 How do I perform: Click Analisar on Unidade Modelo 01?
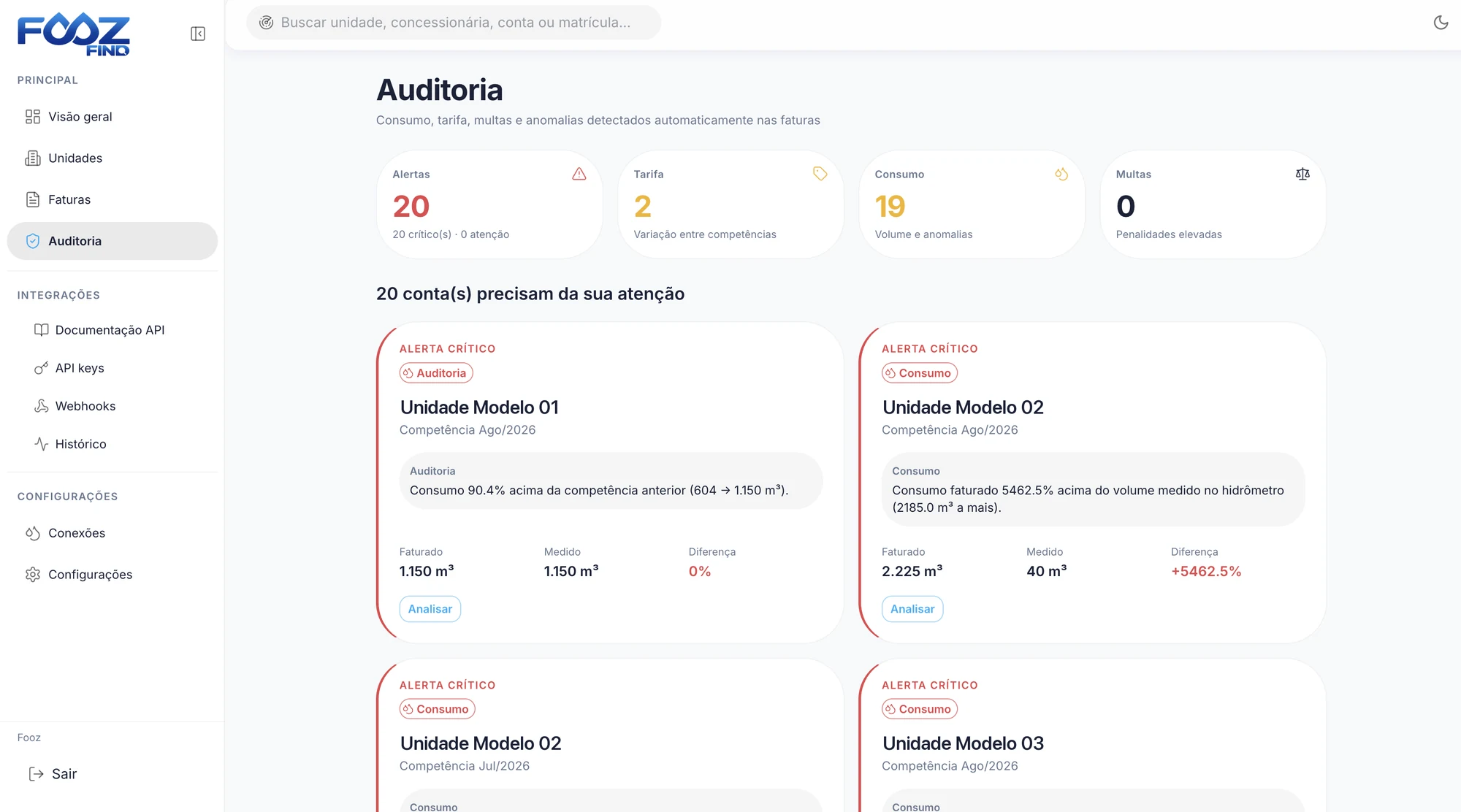(x=430, y=609)
